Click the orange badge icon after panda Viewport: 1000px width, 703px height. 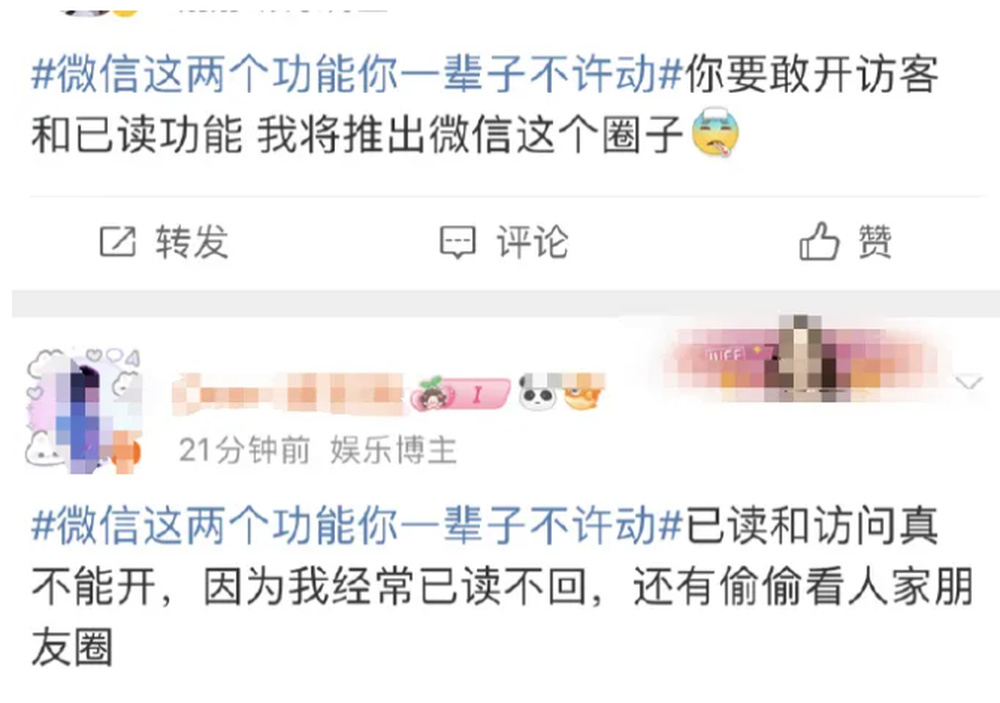(x=583, y=391)
